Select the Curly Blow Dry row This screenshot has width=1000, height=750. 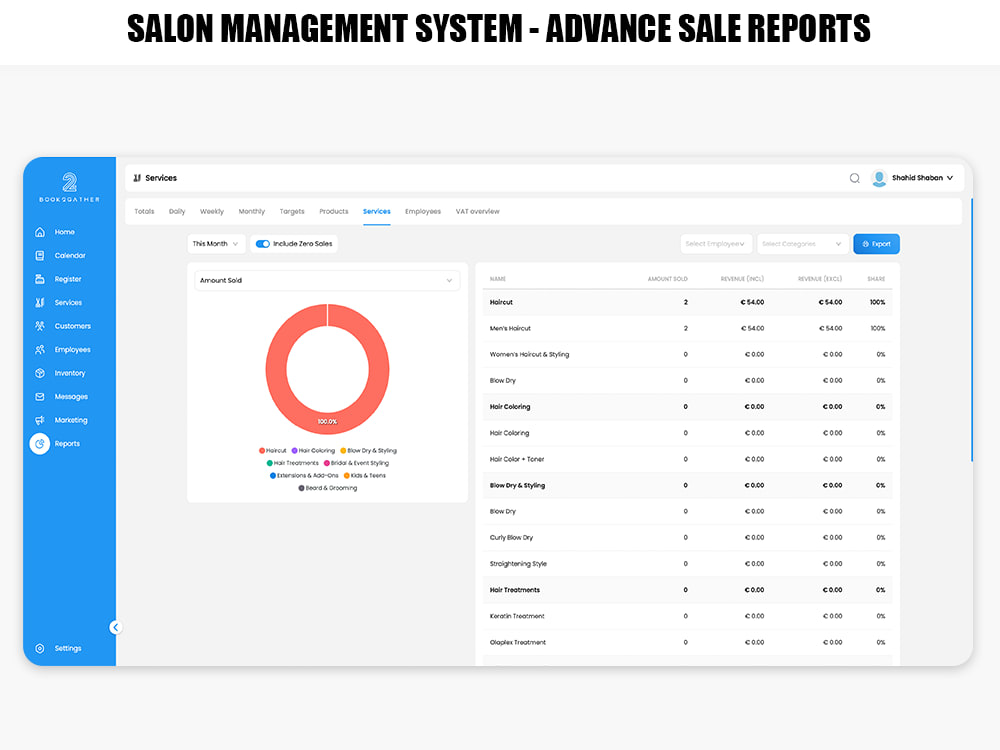688,538
